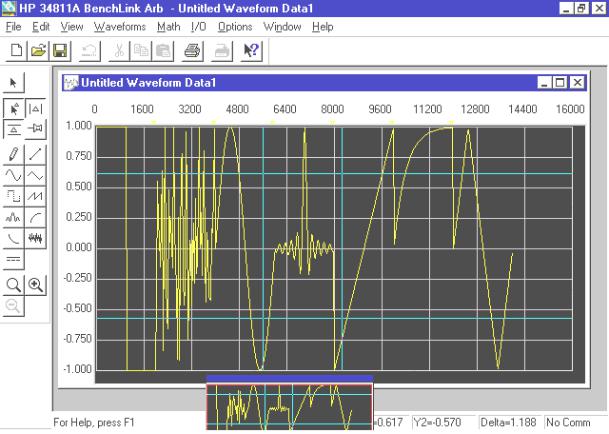
Task: Select the clip/limit marker tool
Action: (35, 128)
